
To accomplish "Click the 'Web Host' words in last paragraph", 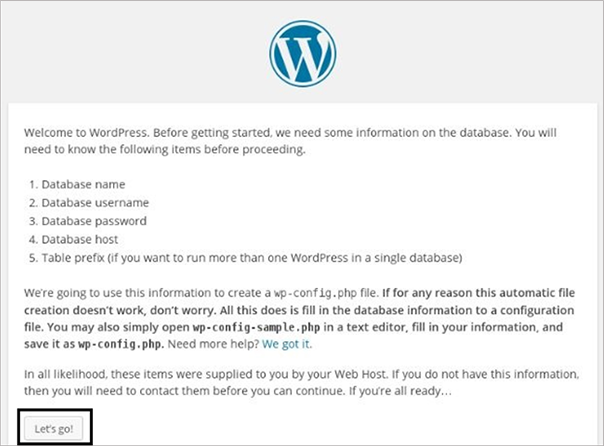I will (x=360, y=374).
